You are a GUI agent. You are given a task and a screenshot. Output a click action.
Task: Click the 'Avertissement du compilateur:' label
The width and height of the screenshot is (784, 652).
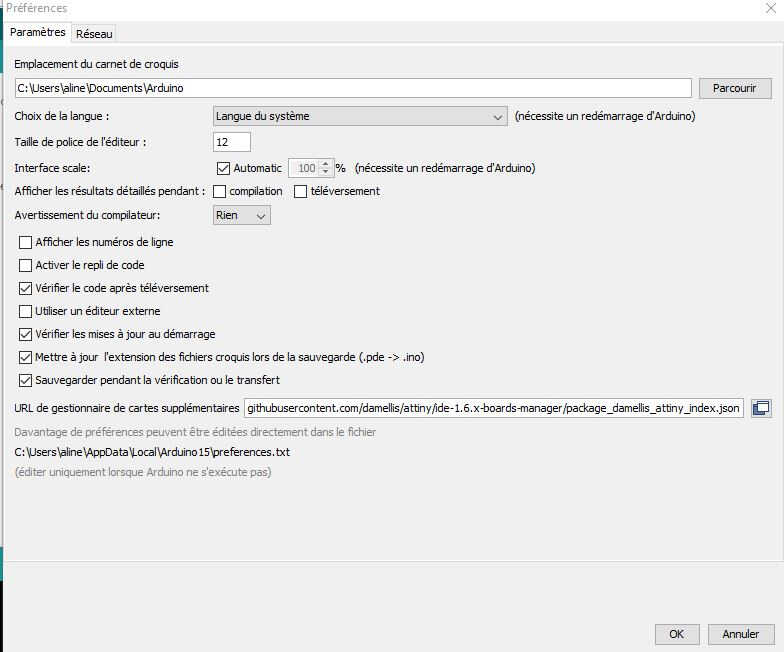pos(87,216)
